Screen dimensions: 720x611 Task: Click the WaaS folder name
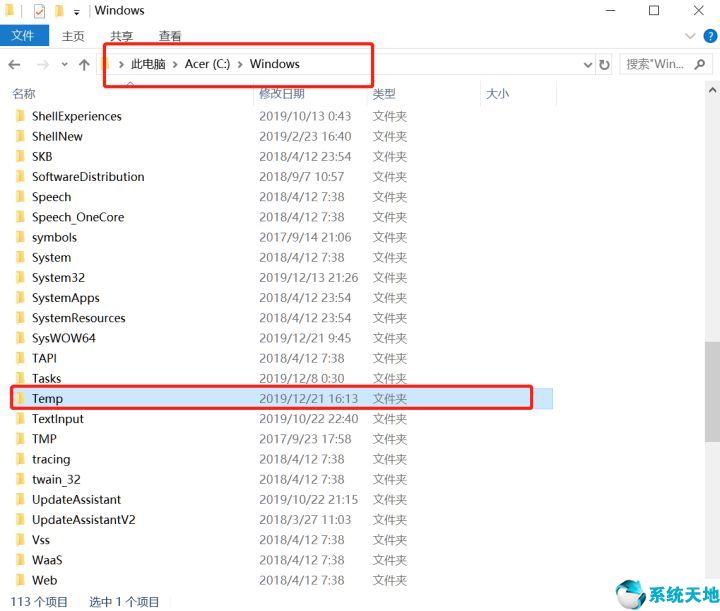tap(47, 560)
